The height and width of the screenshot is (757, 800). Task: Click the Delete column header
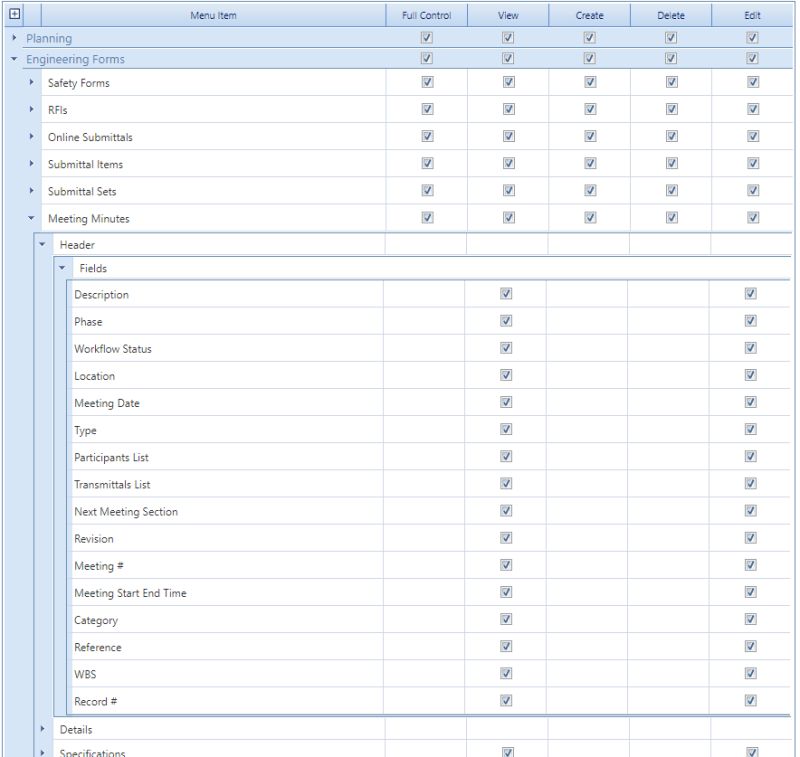(671, 15)
